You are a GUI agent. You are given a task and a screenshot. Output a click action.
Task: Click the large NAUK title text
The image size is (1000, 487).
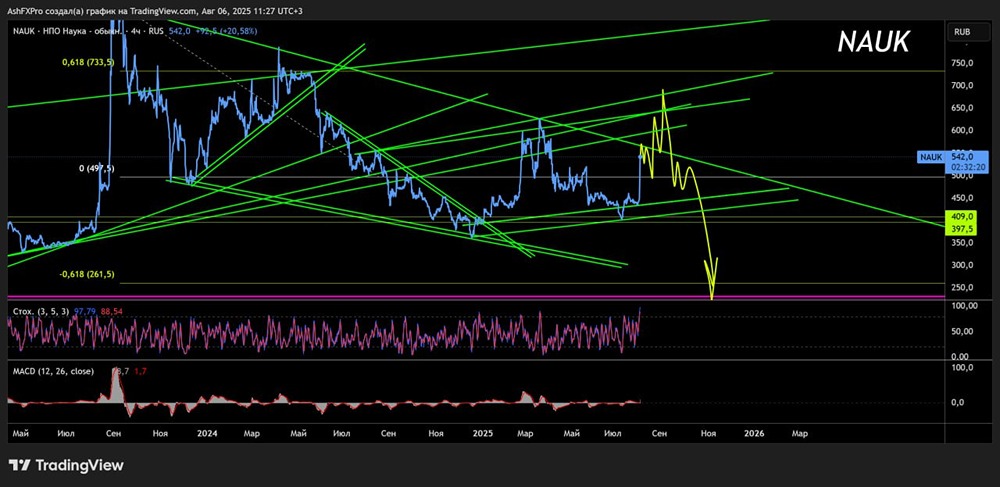click(874, 42)
